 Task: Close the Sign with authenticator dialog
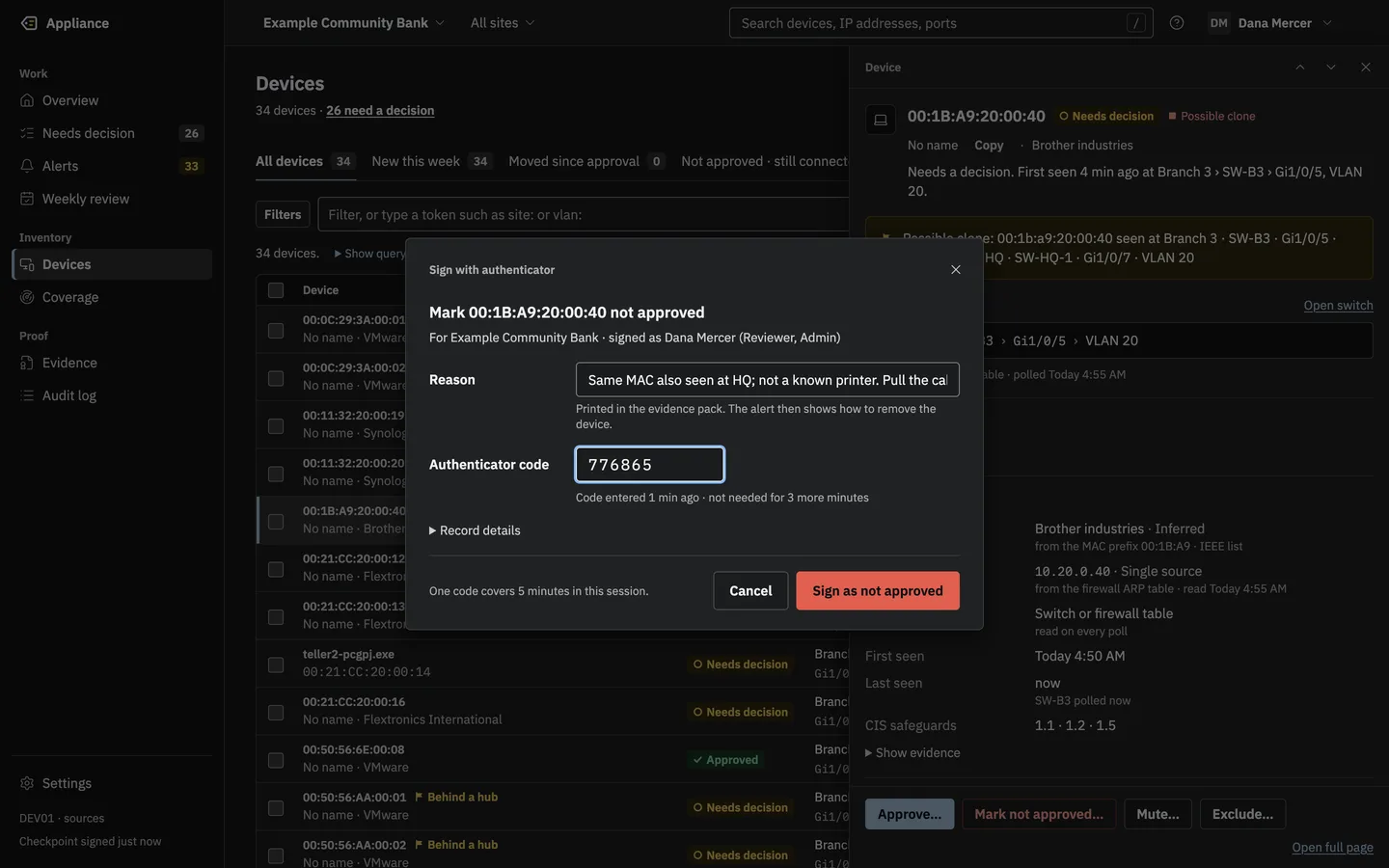(x=956, y=270)
